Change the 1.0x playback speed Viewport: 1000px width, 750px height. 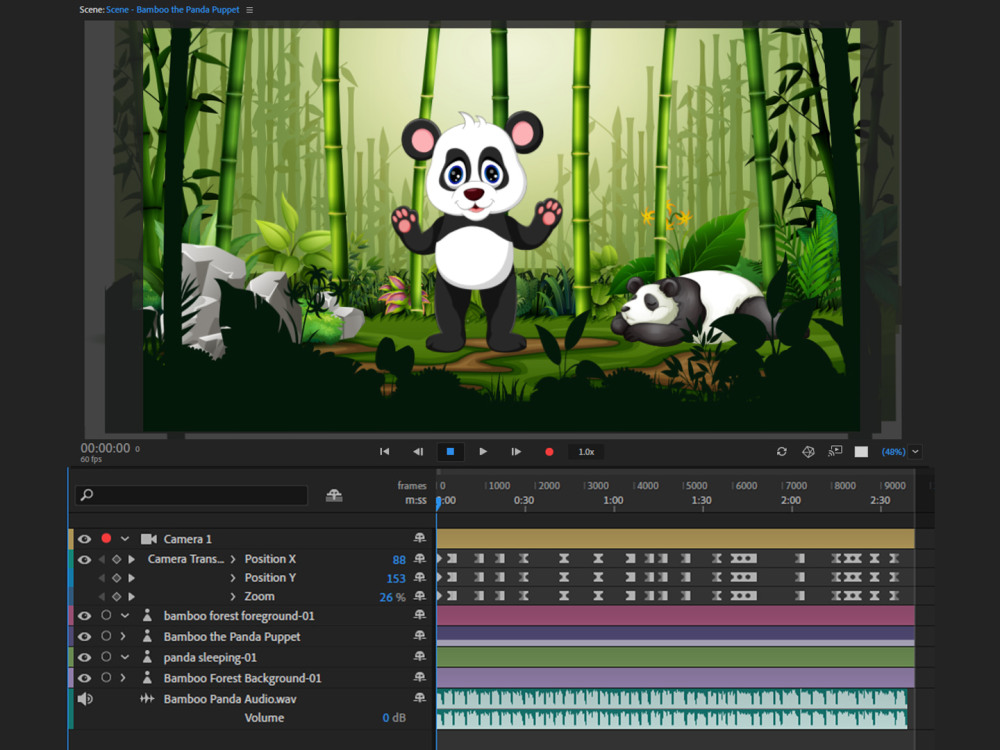586,452
